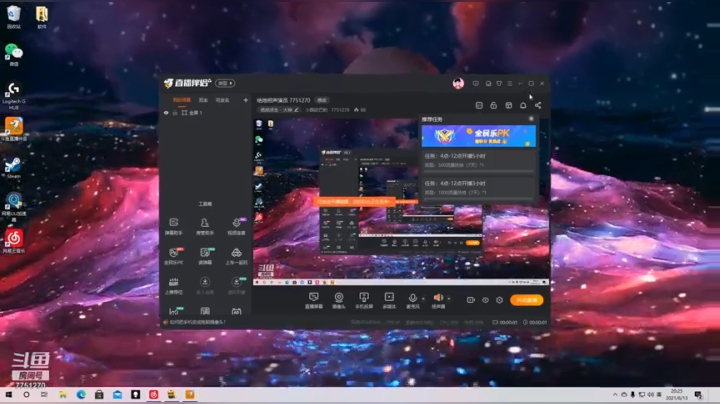The height and width of the screenshot is (404, 720).
Task: Click the task progress bar for 3小时 task
Action: tap(478, 199)
